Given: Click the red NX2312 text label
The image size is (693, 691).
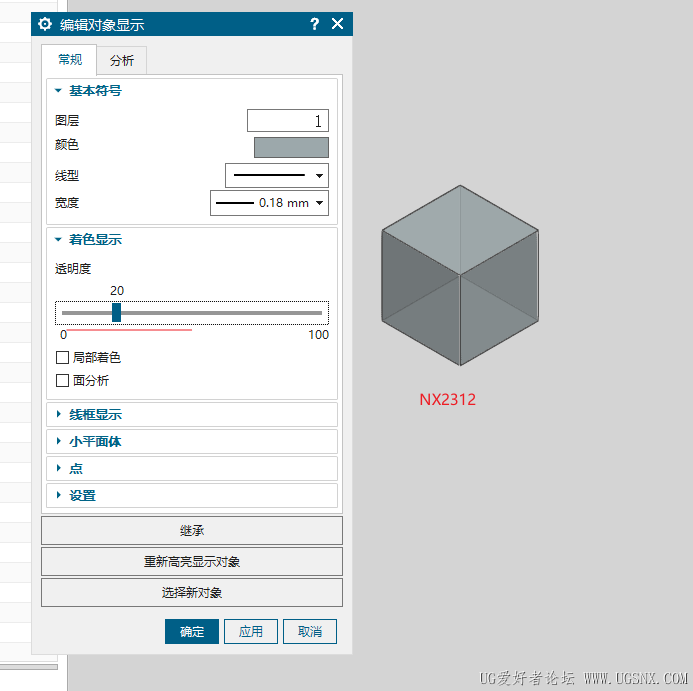Looking at the screenshot, I should [447, 400].
